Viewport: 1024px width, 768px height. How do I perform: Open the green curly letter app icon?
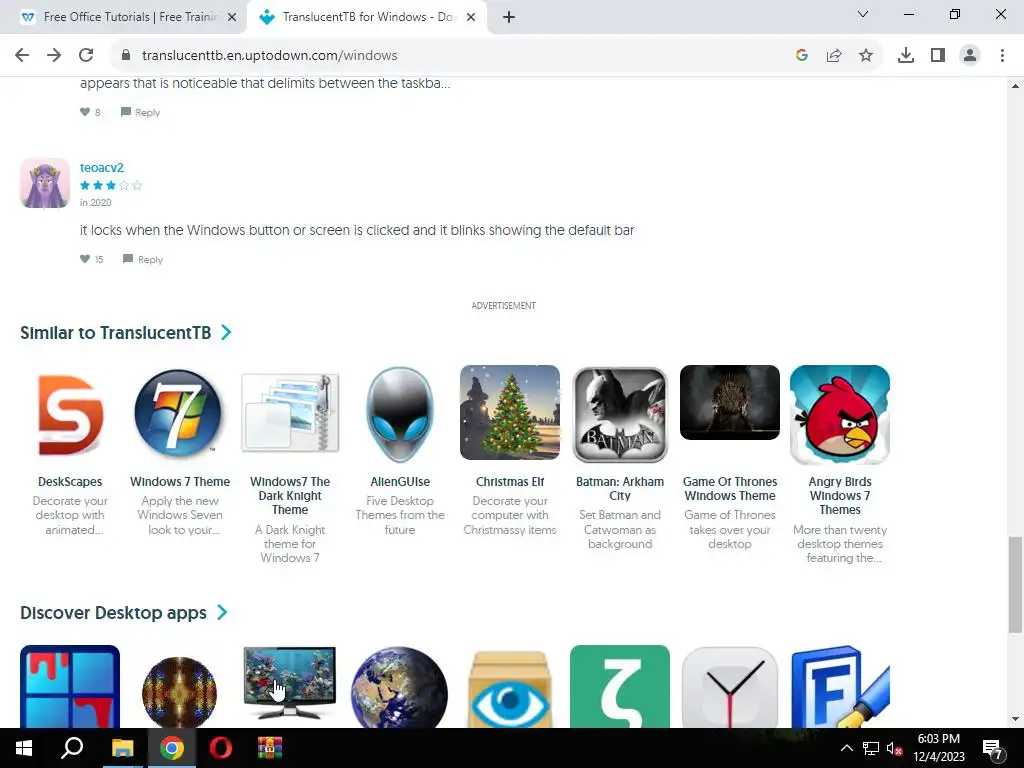[620, 686]
